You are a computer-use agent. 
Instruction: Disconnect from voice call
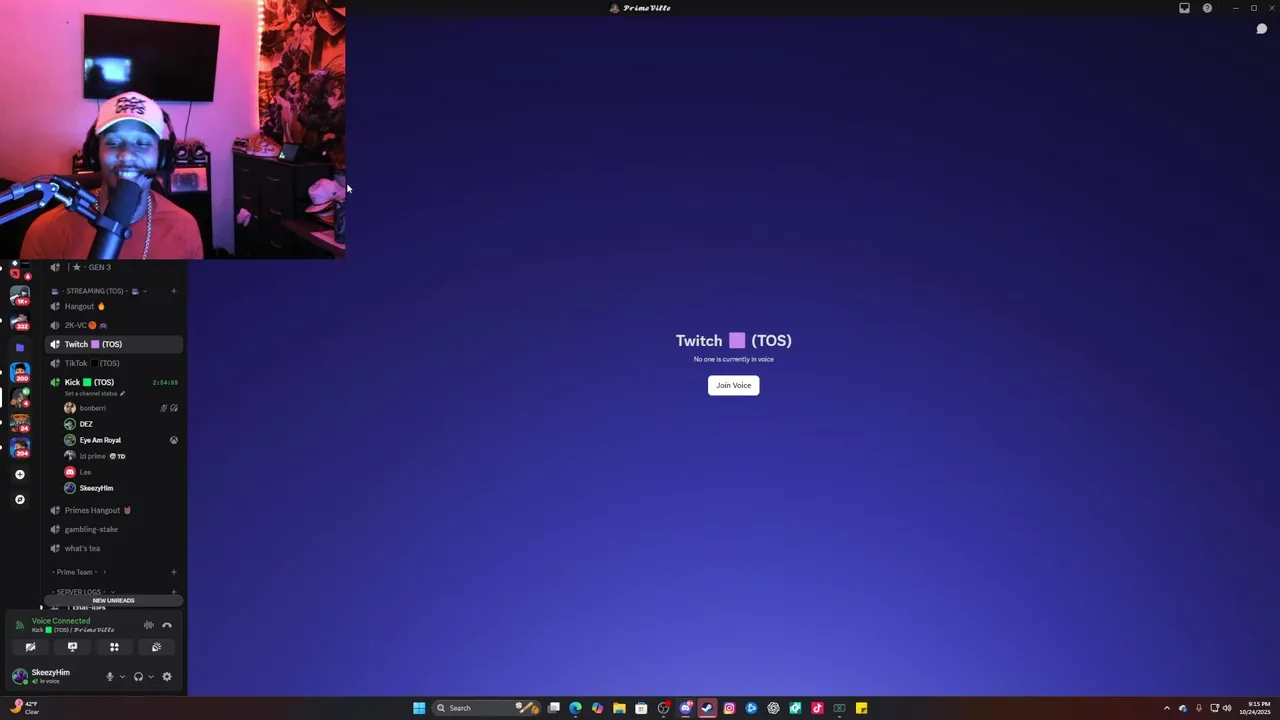[167, 625]
